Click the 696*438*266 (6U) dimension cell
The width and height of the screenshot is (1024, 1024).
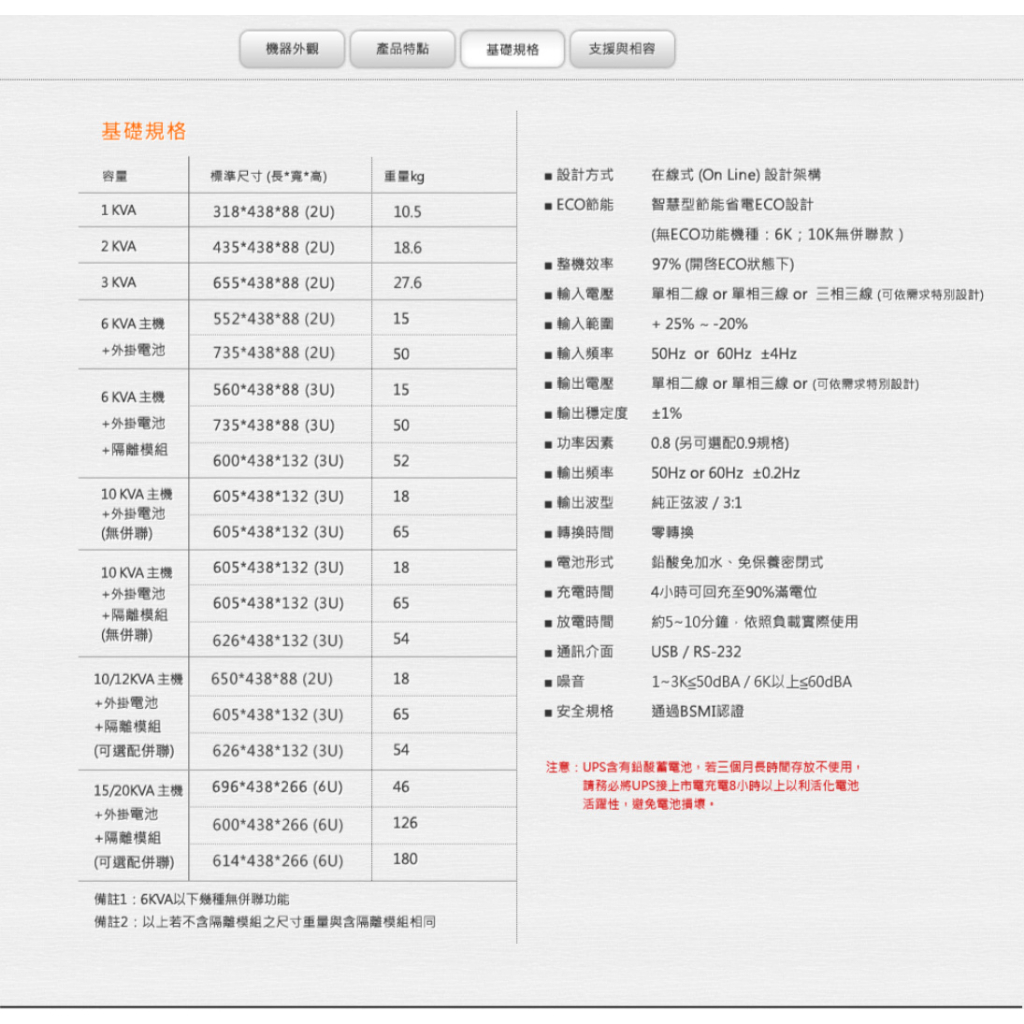coord(277,787)
